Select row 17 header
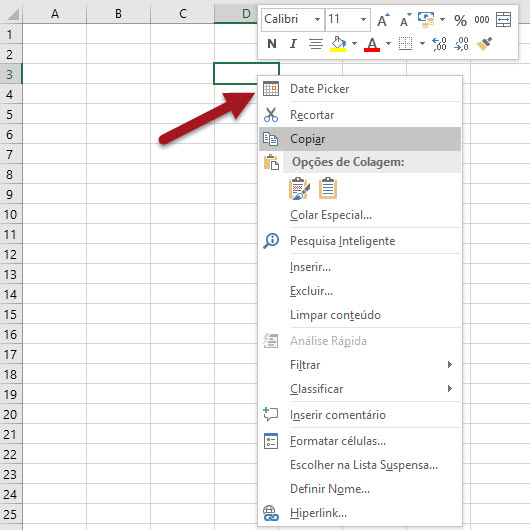The image size is (530, 530). [x=11, y=355]
